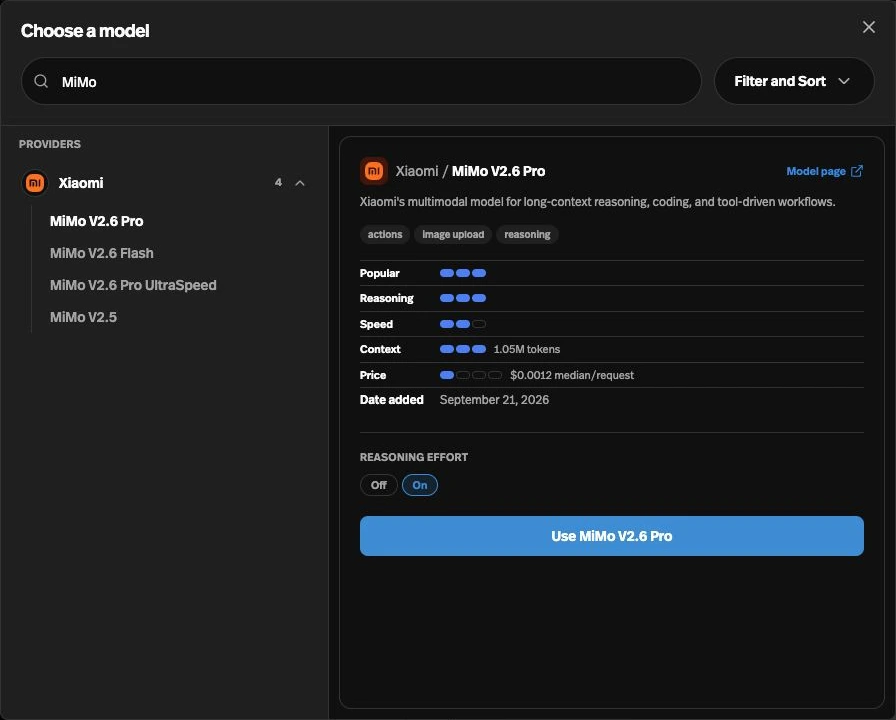Image resolution: width=896 pixels, height=720 pixels.
Task: Click the actions tag
Action: 385,234
